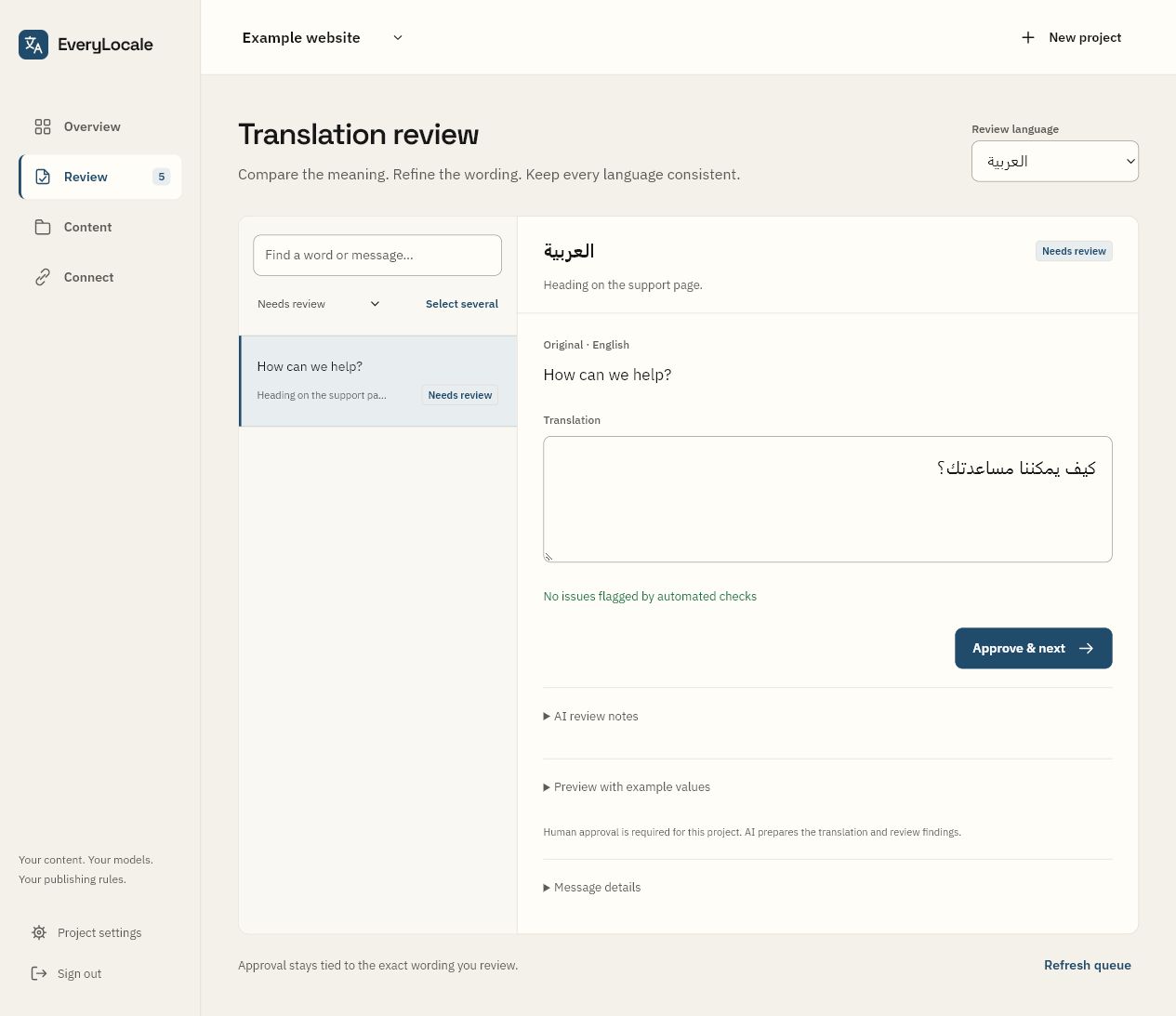Open the Example website project dropdown
This screenshot has height=1016, width=1176.
click(322, 37)
